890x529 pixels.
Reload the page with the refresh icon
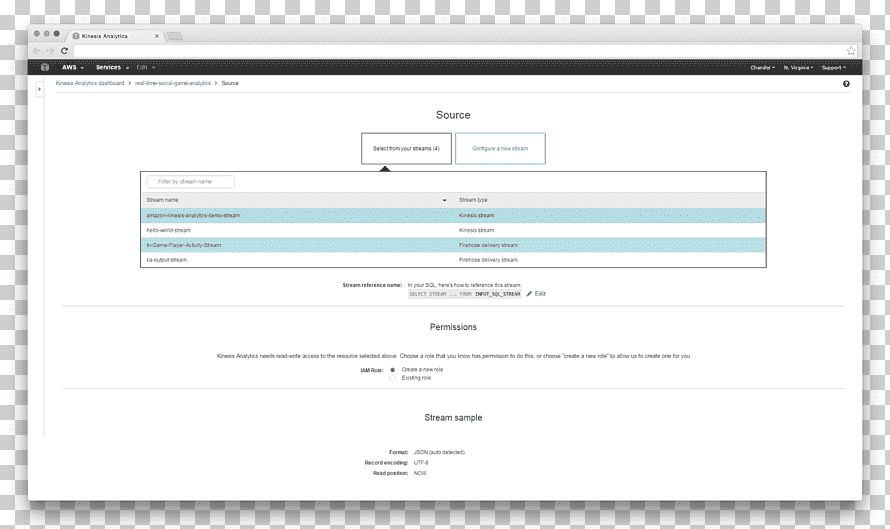click(64, 51)
